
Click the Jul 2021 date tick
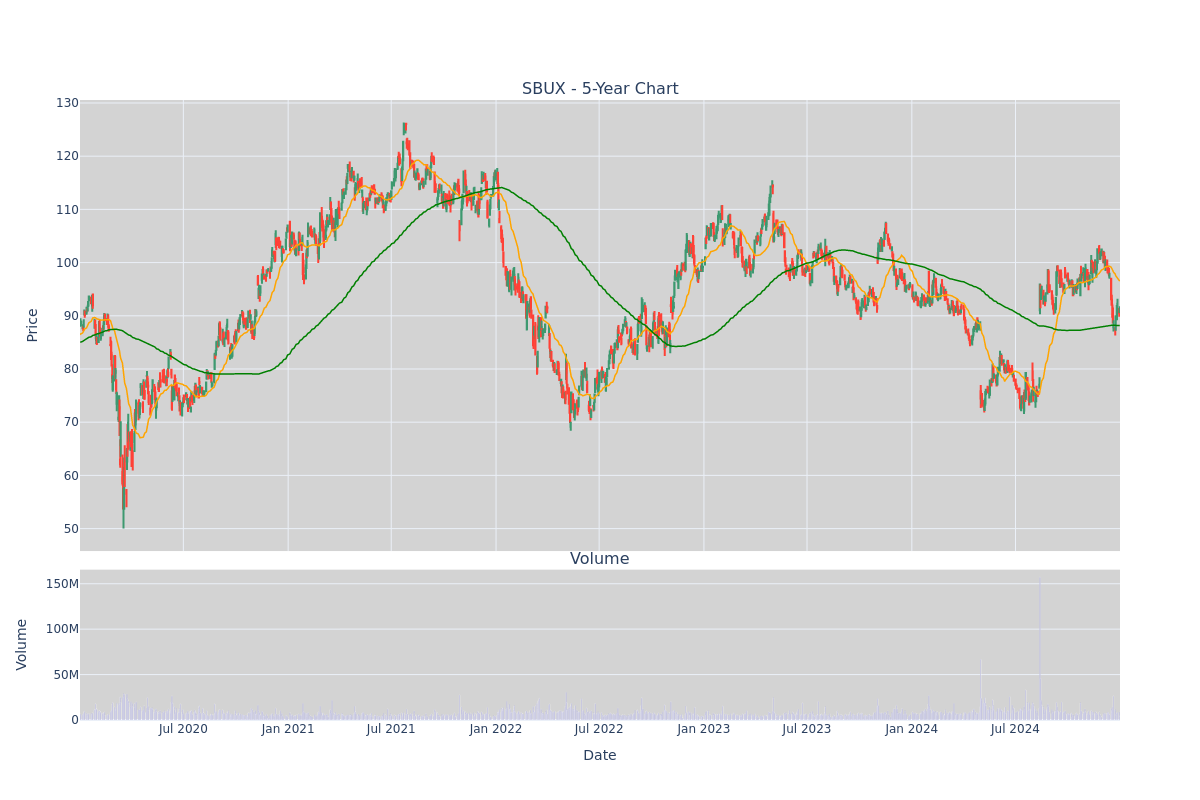pyautogui.click(x=391, y=729)
